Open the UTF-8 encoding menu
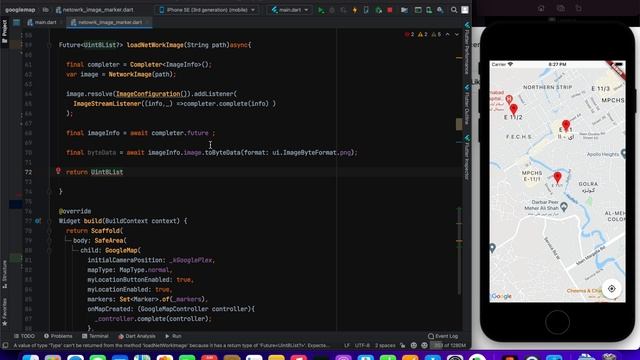 click(362, 345)
